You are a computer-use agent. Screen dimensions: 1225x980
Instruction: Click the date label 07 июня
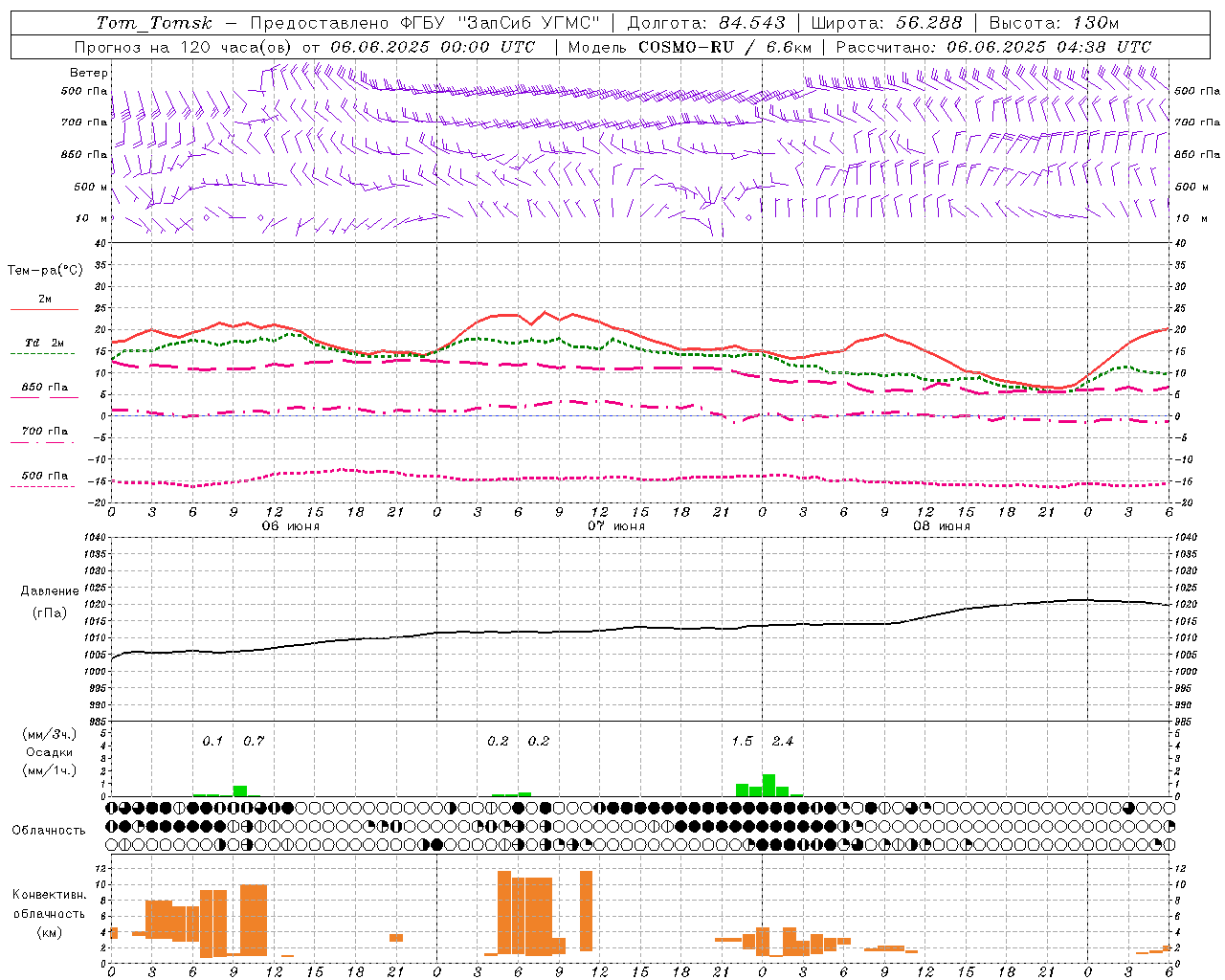[x=616, y=526]
